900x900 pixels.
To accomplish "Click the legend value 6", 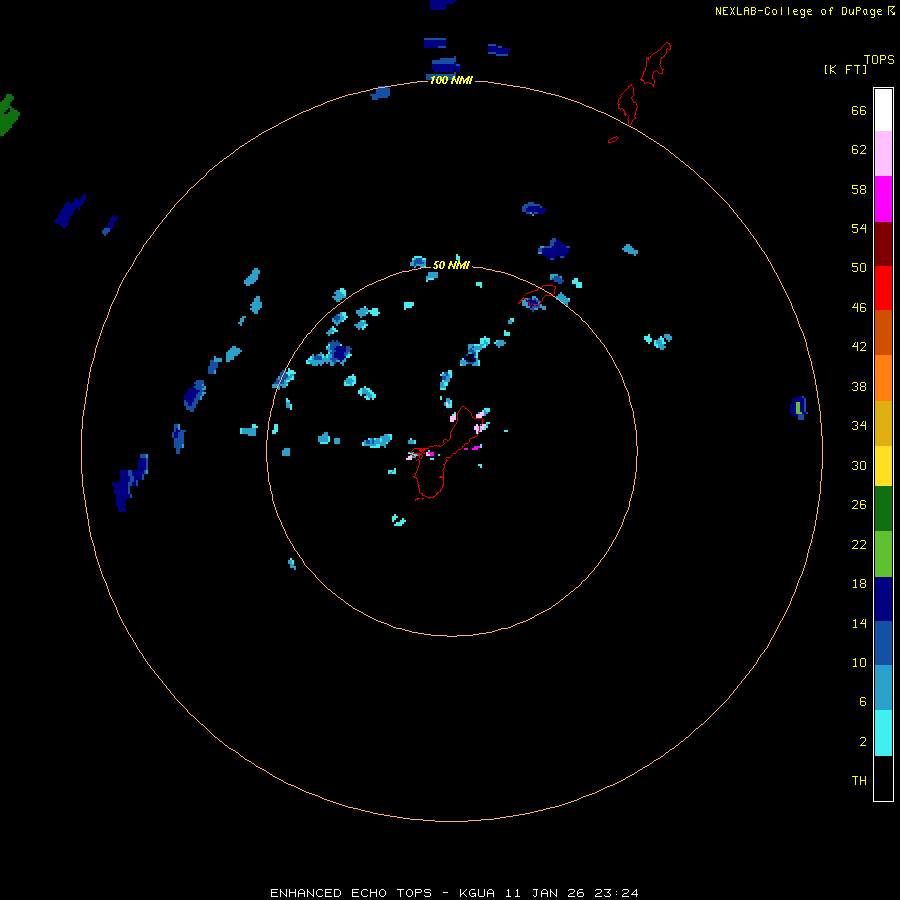I will pos(862,701).
